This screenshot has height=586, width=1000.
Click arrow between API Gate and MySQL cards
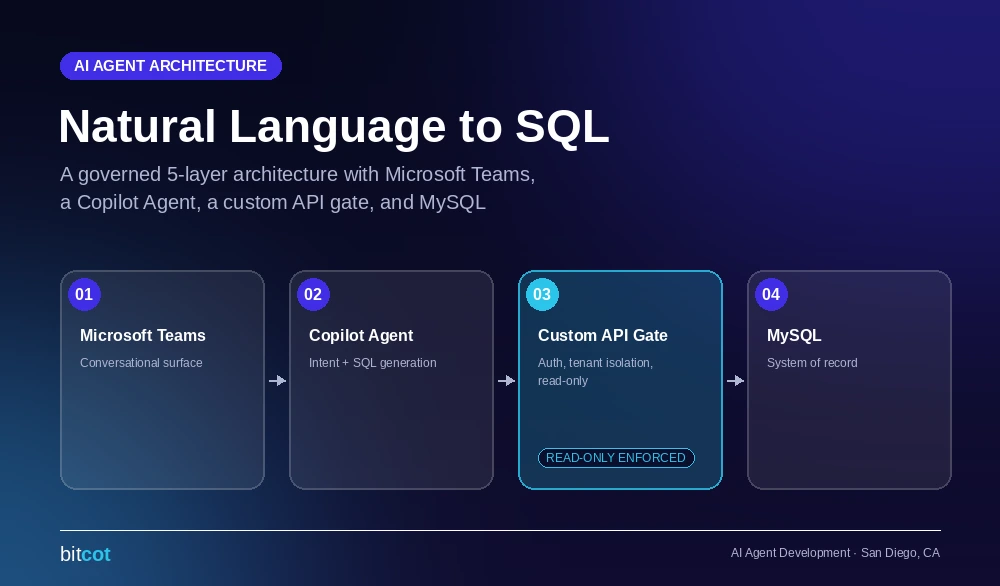[735, 381]
